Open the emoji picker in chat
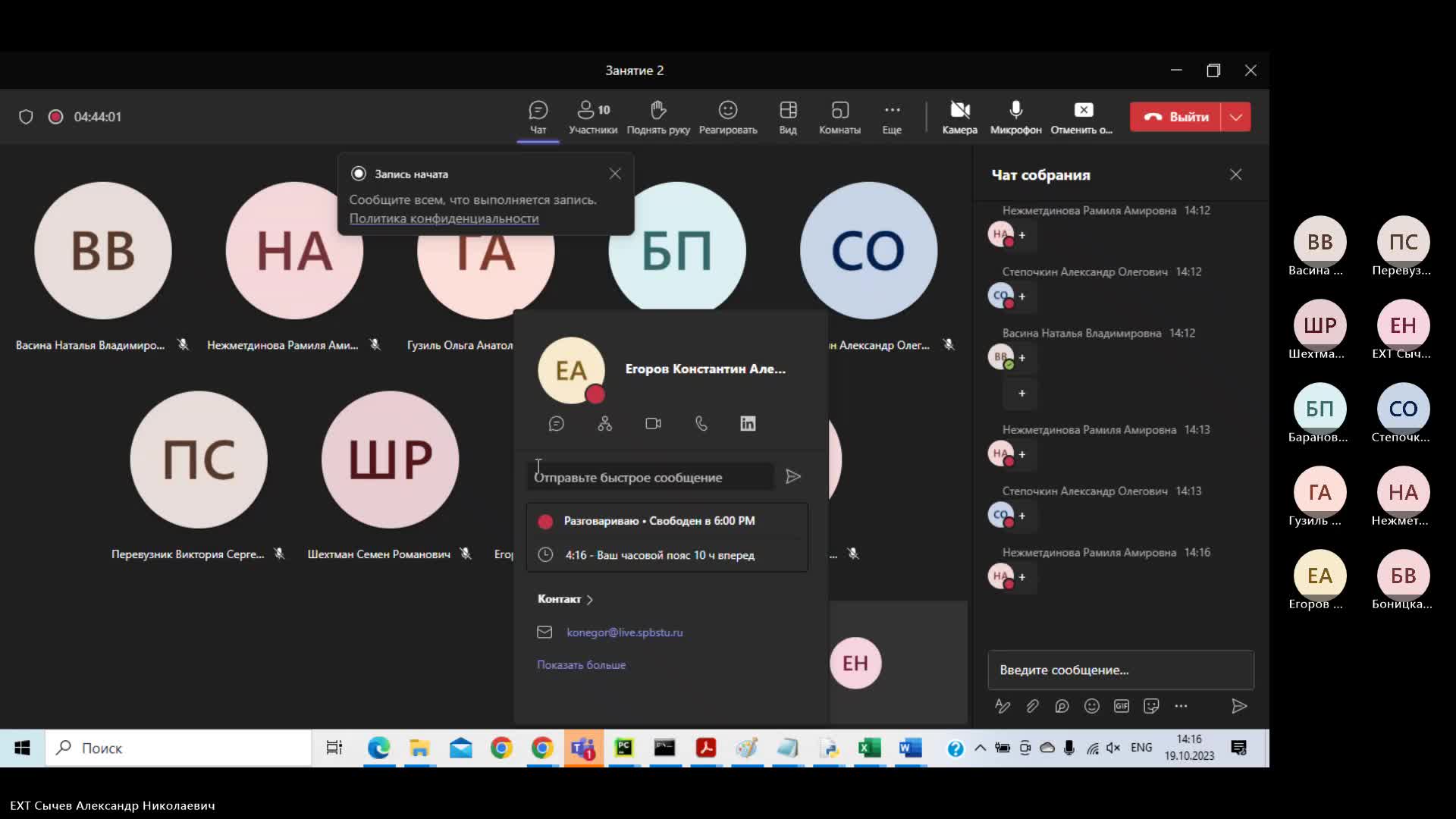 (x=1092, y=706)
